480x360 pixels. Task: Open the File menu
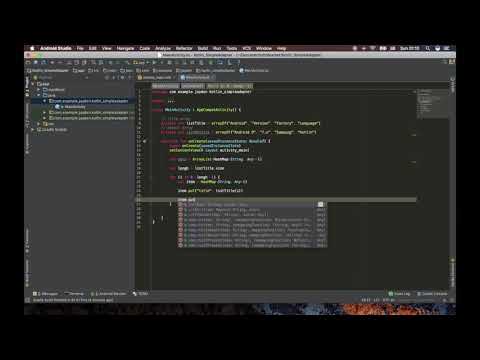tap(80, 48)
